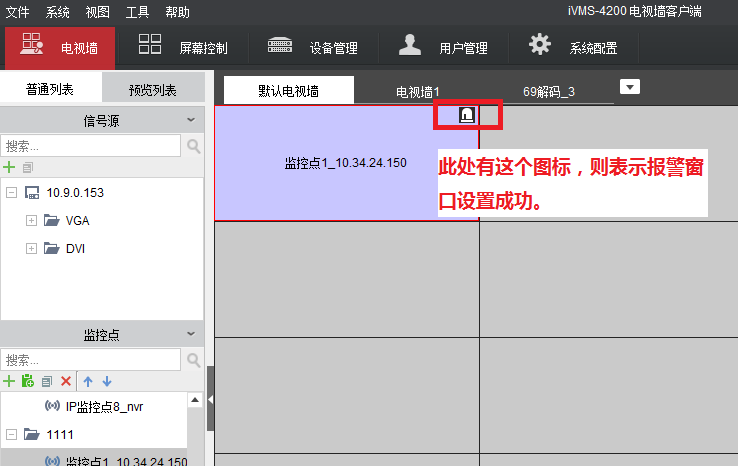Switch to the 预览列表 tab
Viewport: 738px width, 466px height.
pos(152,90)
